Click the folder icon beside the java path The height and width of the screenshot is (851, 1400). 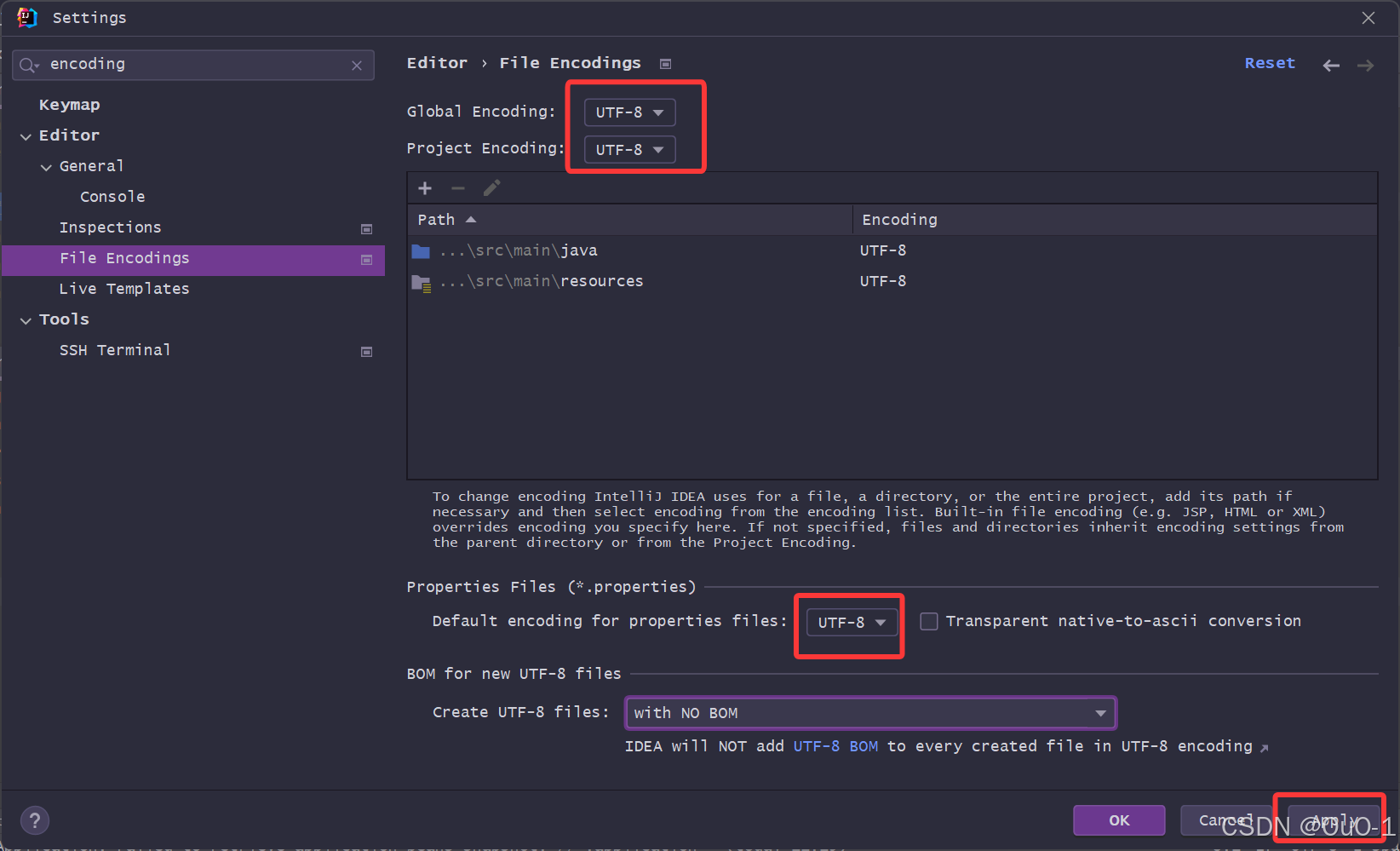421,250
